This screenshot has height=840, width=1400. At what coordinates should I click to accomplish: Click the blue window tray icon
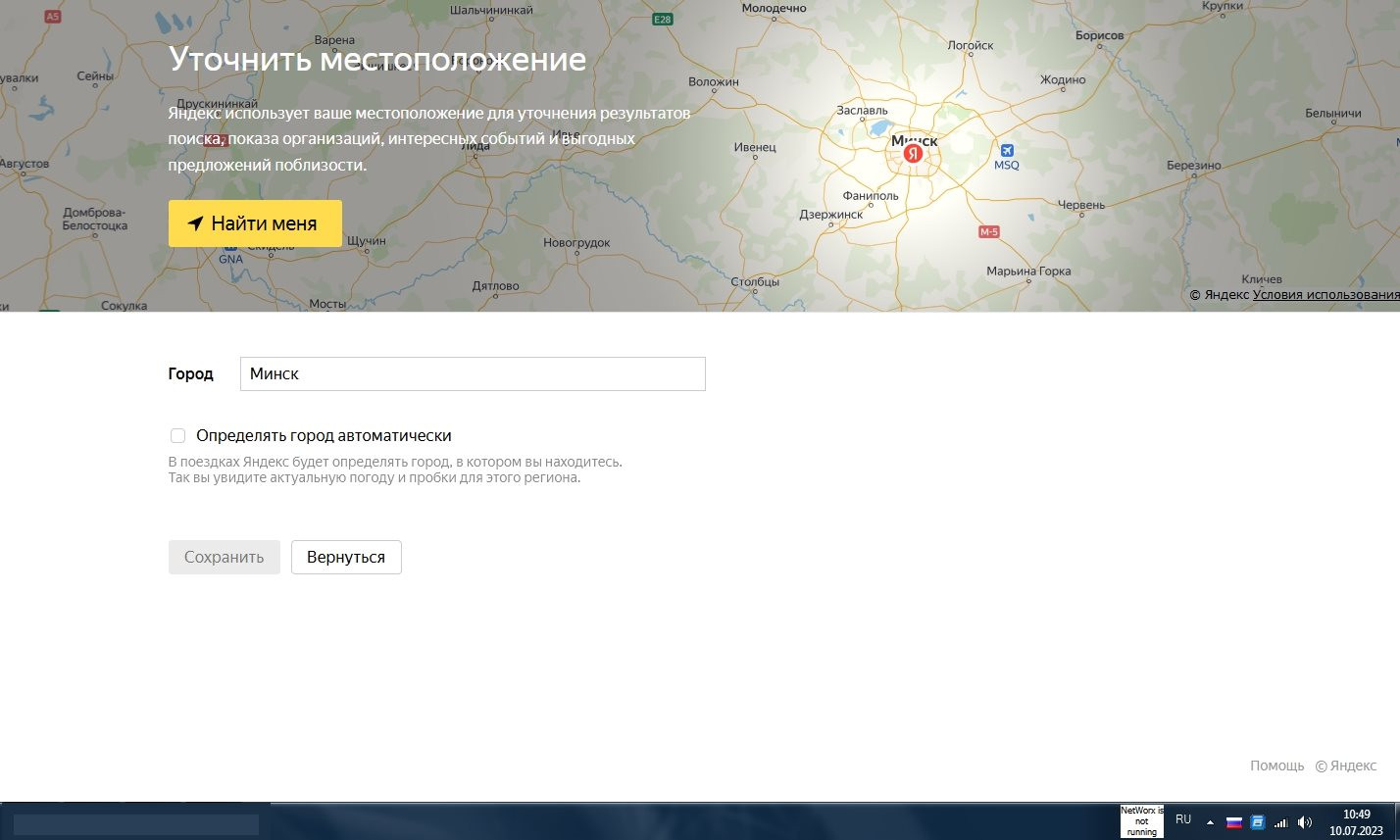[x=1258, y=822]
